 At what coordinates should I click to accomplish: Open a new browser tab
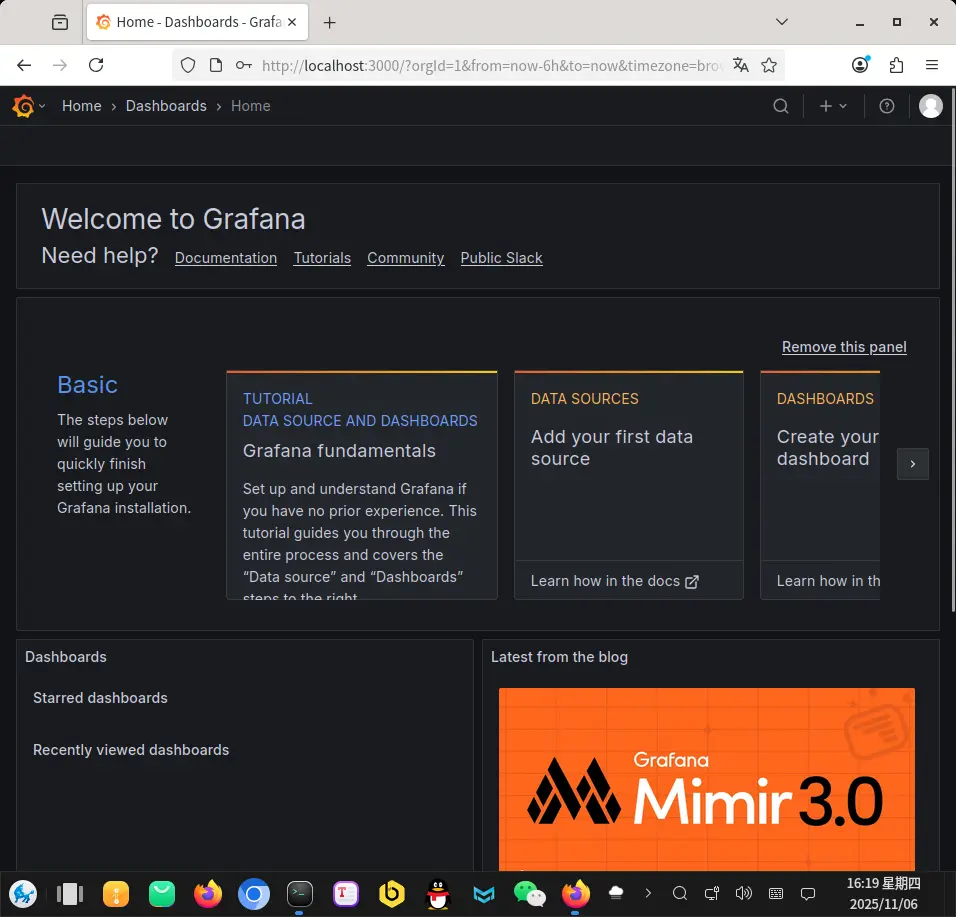(329, 23)
